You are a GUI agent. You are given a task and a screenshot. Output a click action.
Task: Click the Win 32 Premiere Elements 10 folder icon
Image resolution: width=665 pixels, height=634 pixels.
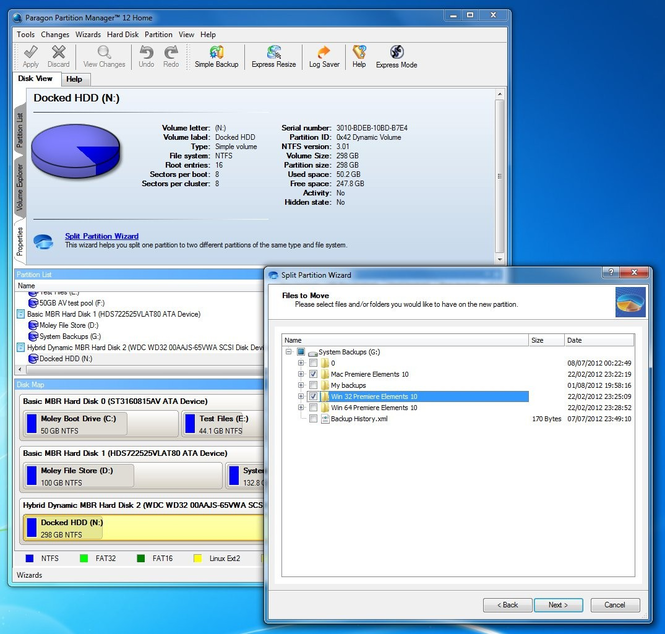click(325, 397)
